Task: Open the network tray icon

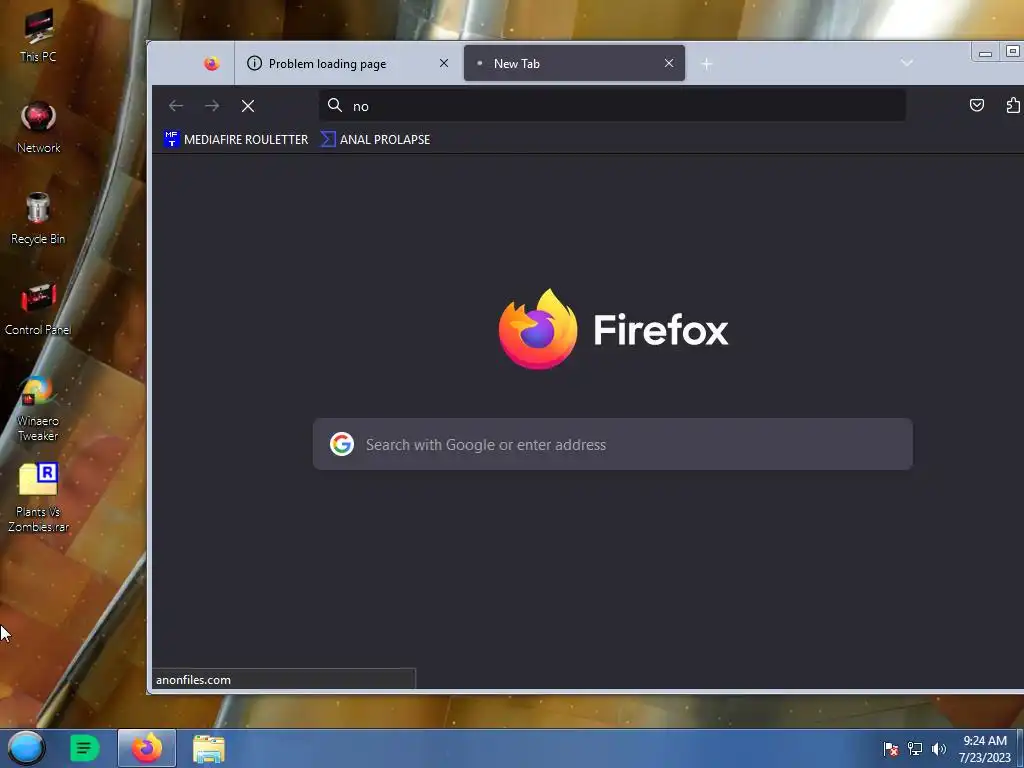Action: click(x=915, y=749)
